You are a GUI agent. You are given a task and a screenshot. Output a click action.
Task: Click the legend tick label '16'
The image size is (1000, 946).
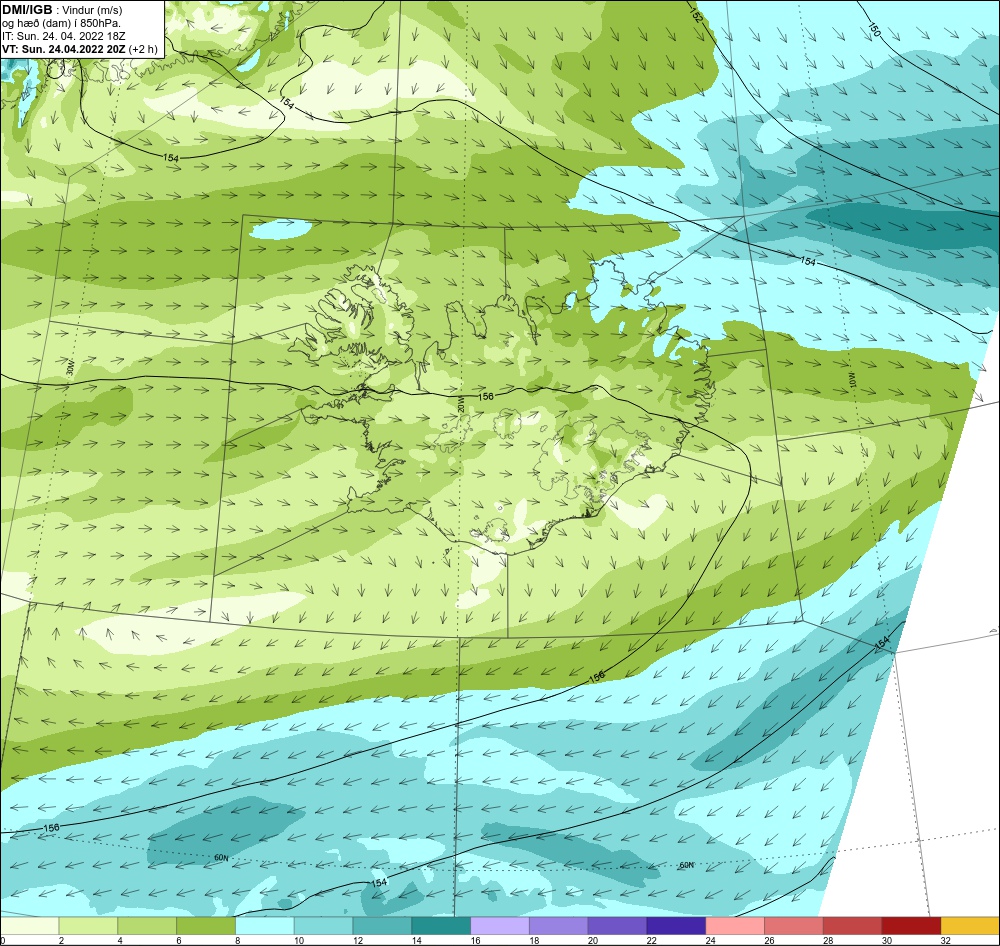[x=475, y=940]
